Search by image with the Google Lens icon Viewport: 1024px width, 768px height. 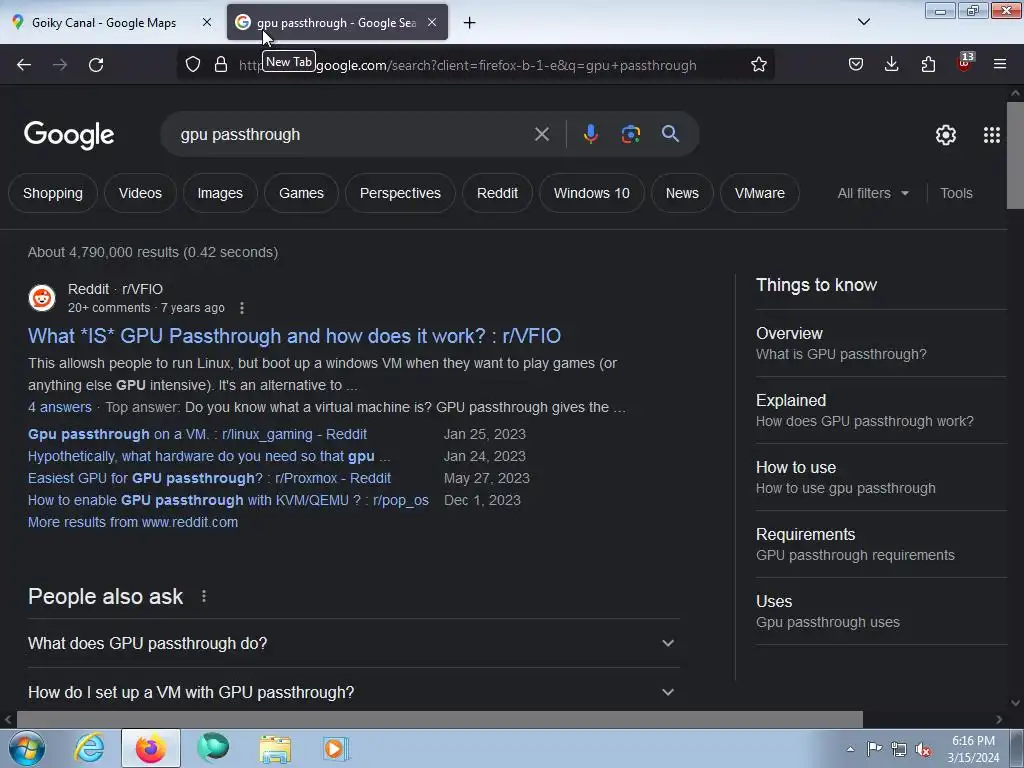coord(630,134)
